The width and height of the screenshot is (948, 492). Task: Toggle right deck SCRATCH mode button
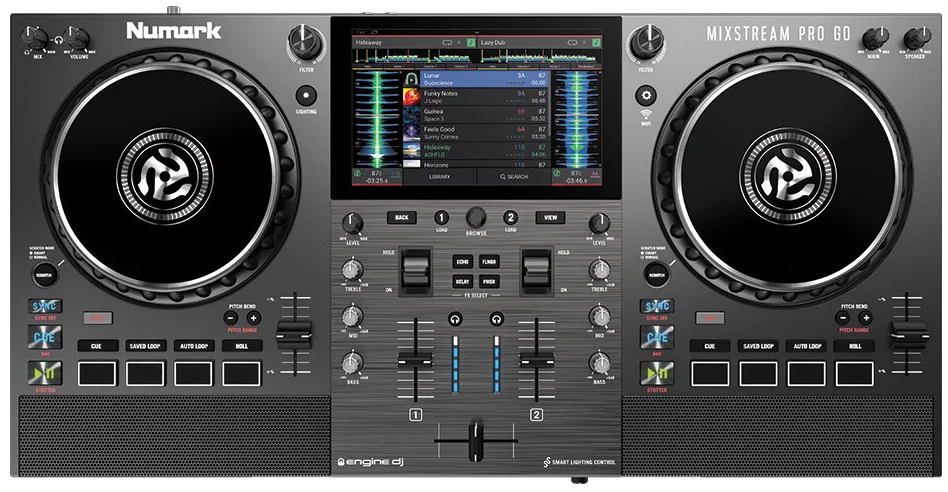(x=657, y=275)
